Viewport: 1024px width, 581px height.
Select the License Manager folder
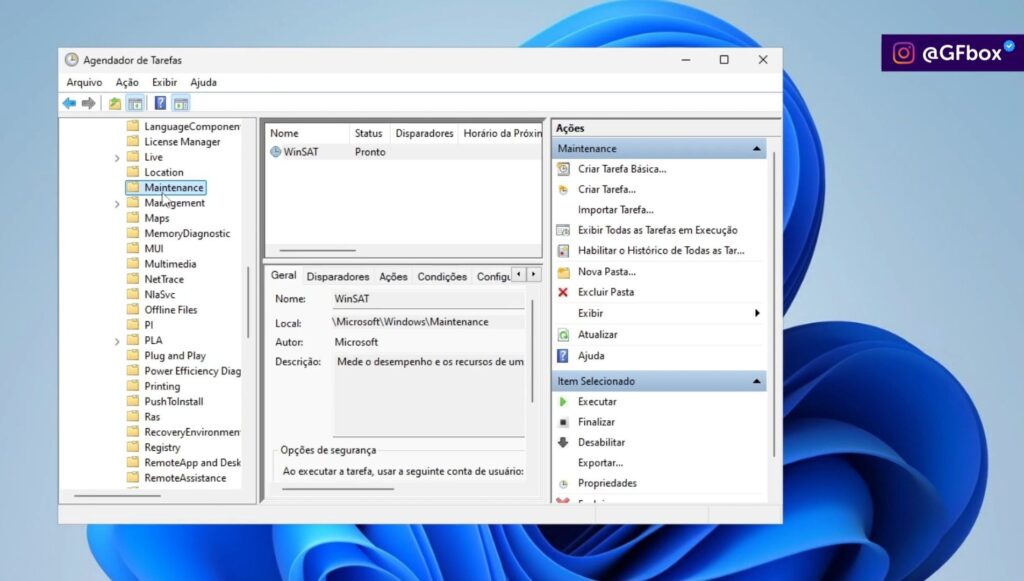coord(182,142)
